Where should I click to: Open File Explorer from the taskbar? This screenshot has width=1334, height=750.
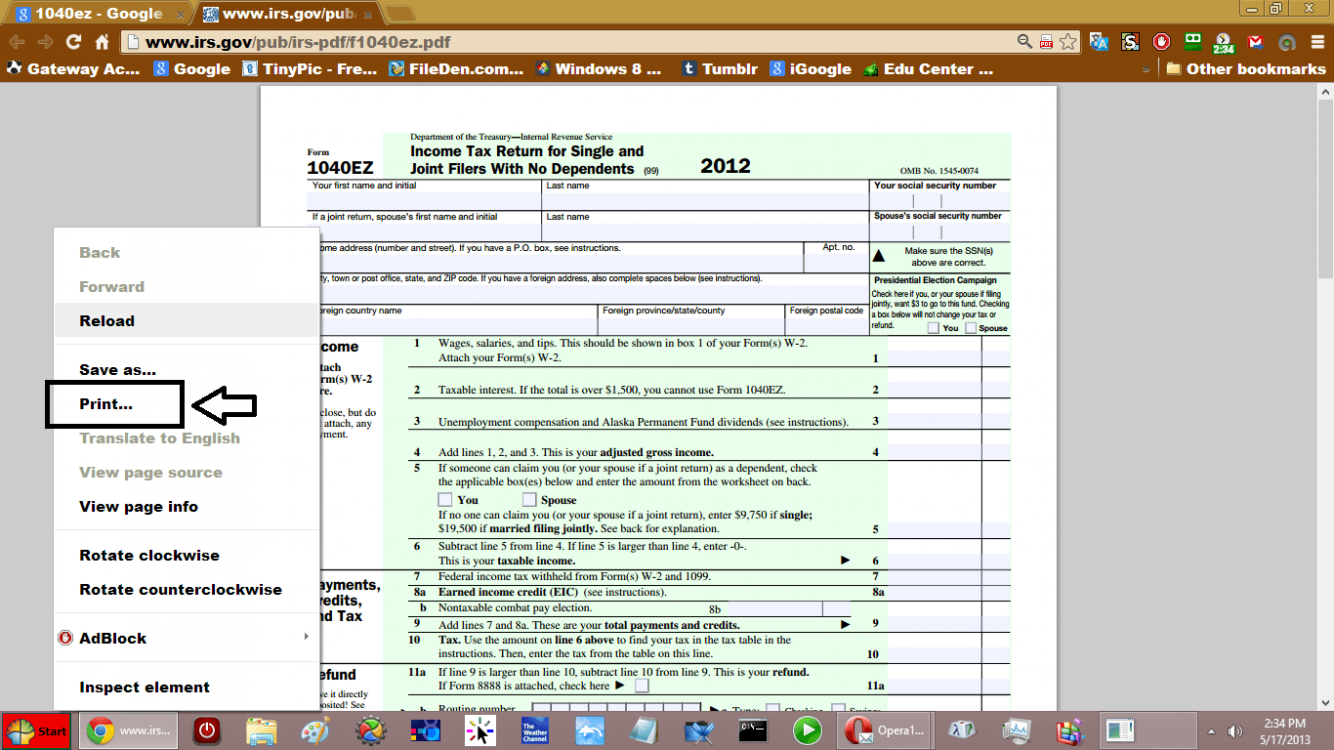262,731
